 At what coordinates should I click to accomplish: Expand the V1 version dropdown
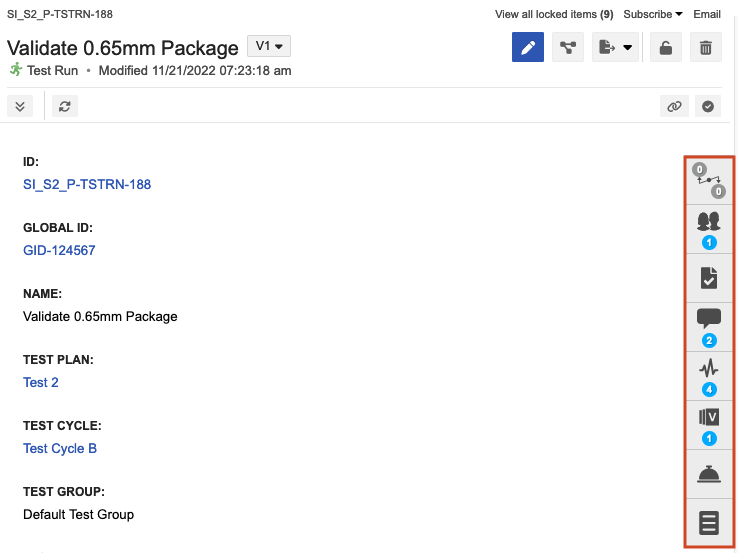pyautogui.click(x=269, y=46)
